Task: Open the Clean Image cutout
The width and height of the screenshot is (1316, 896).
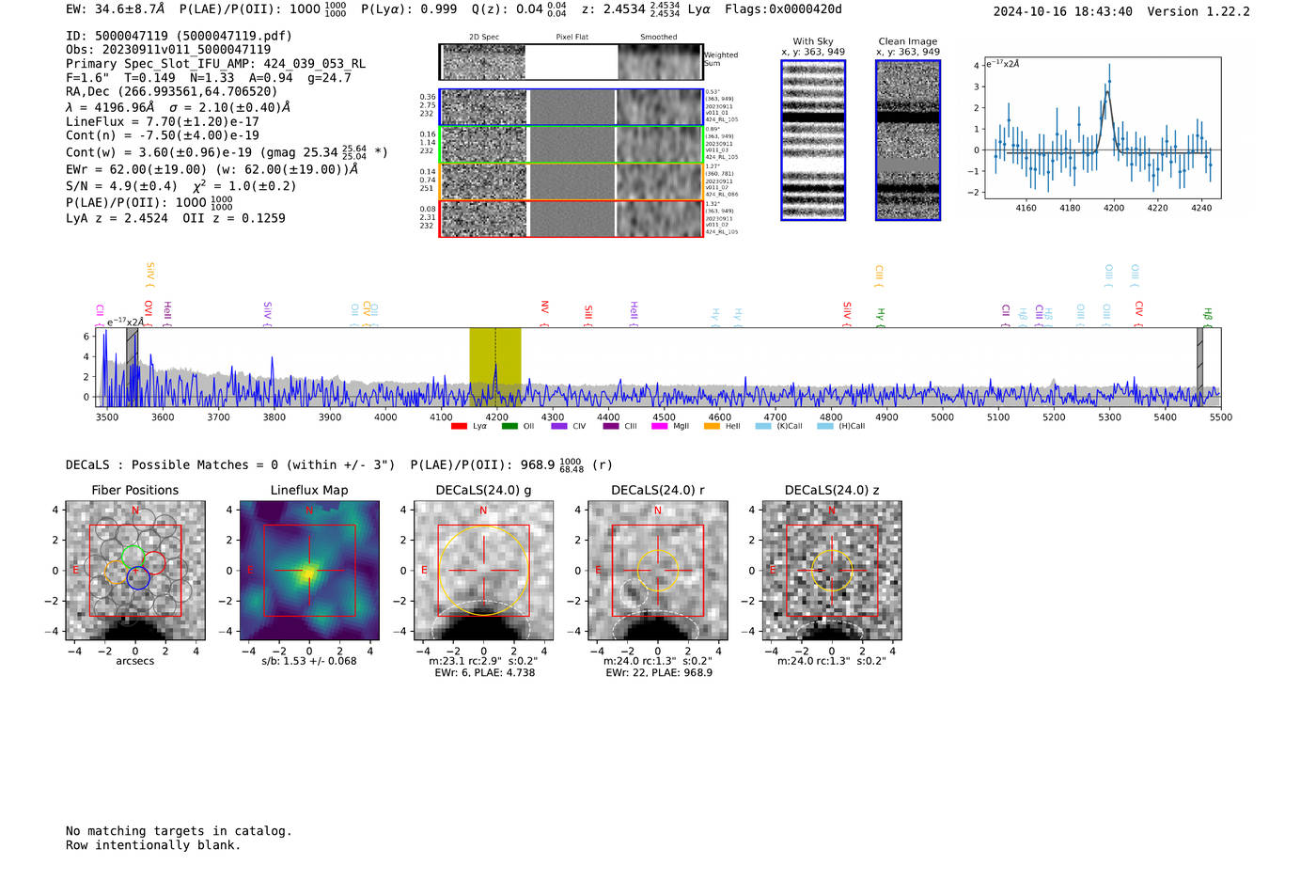Action: tap(908, 140)
